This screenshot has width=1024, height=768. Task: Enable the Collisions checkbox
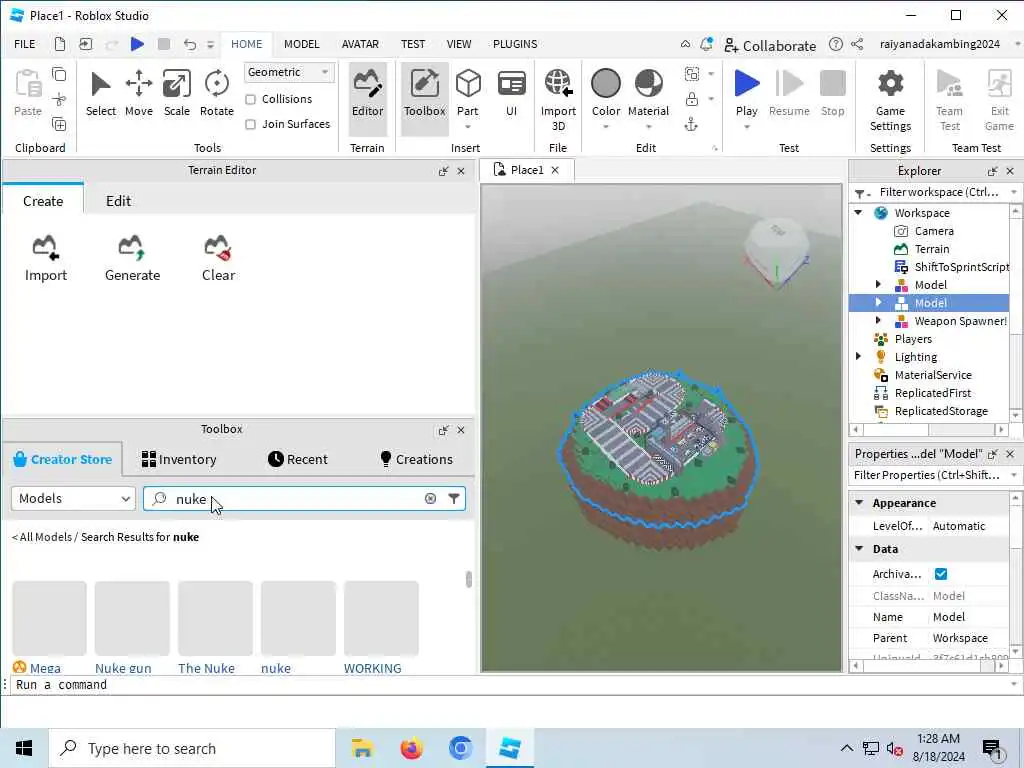pos(250,99)
